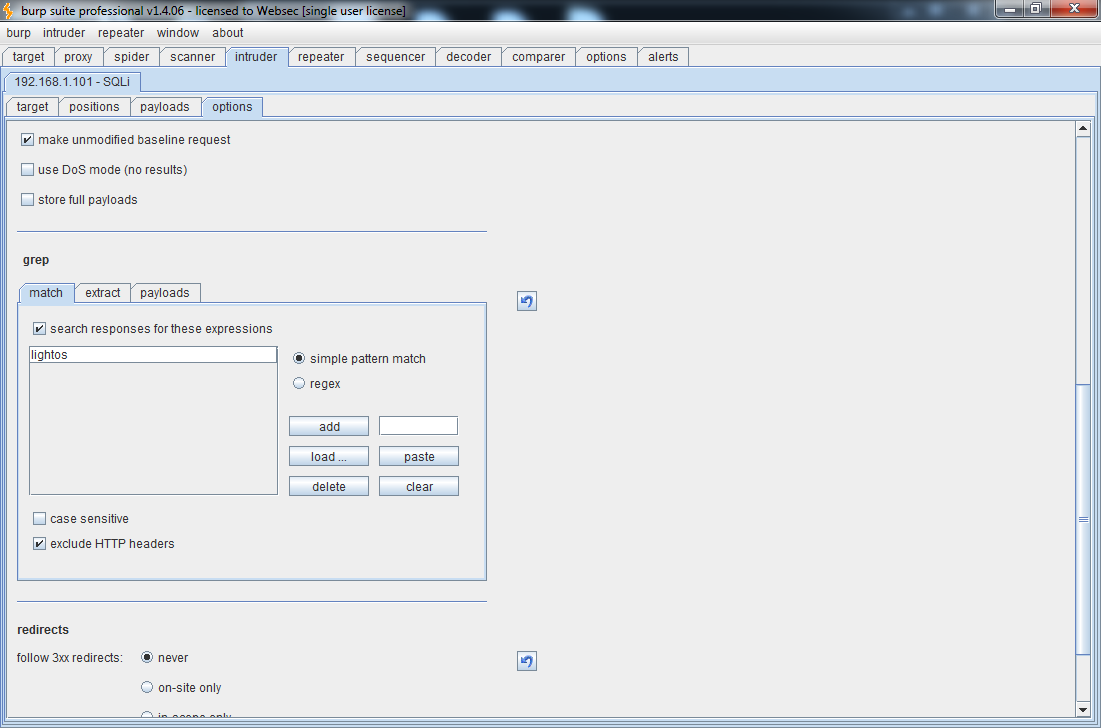Click the load ... button
The image size is (1101, 728).
(329, 457)
